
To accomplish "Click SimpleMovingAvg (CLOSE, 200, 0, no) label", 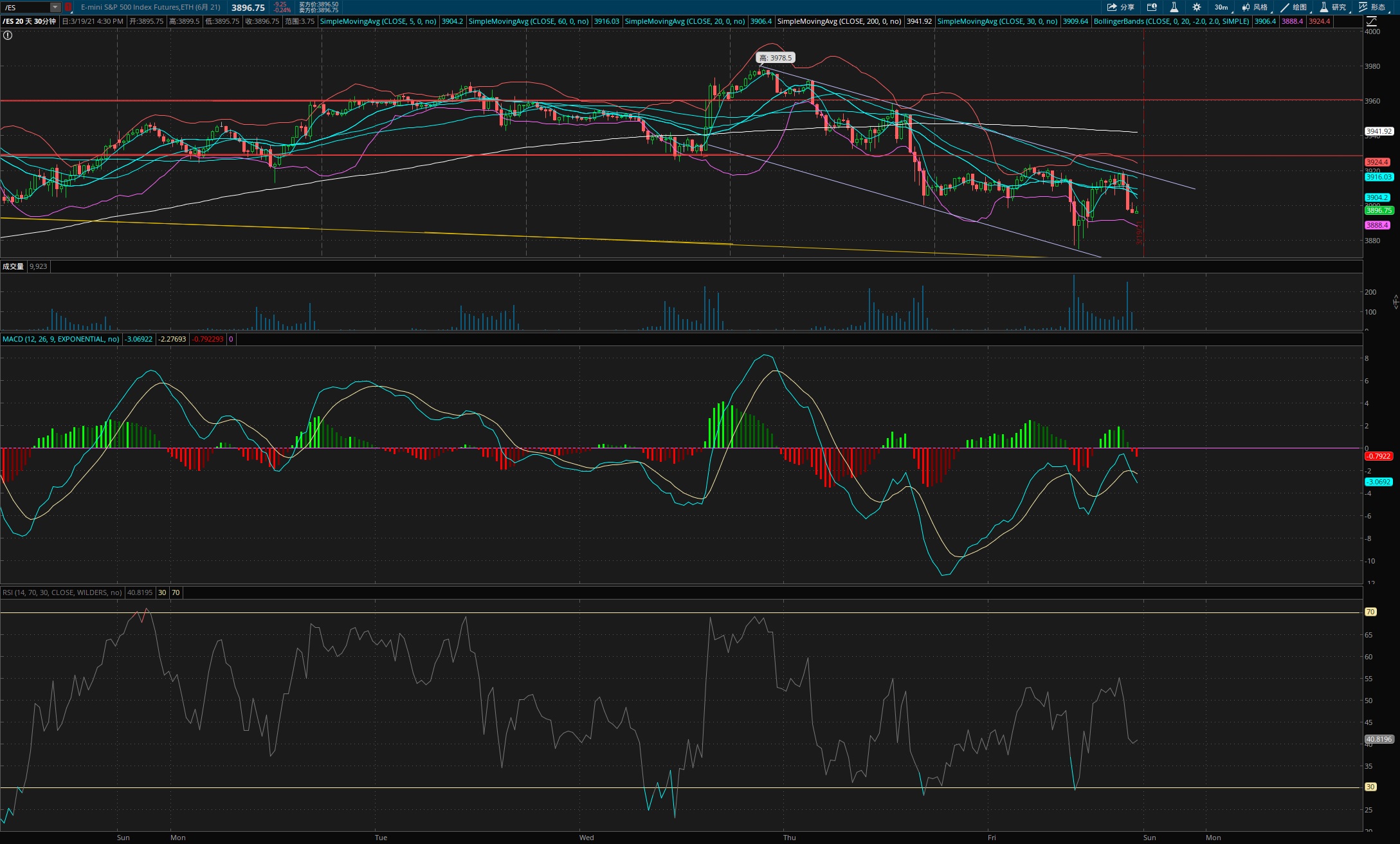I will tap(839, 21).
